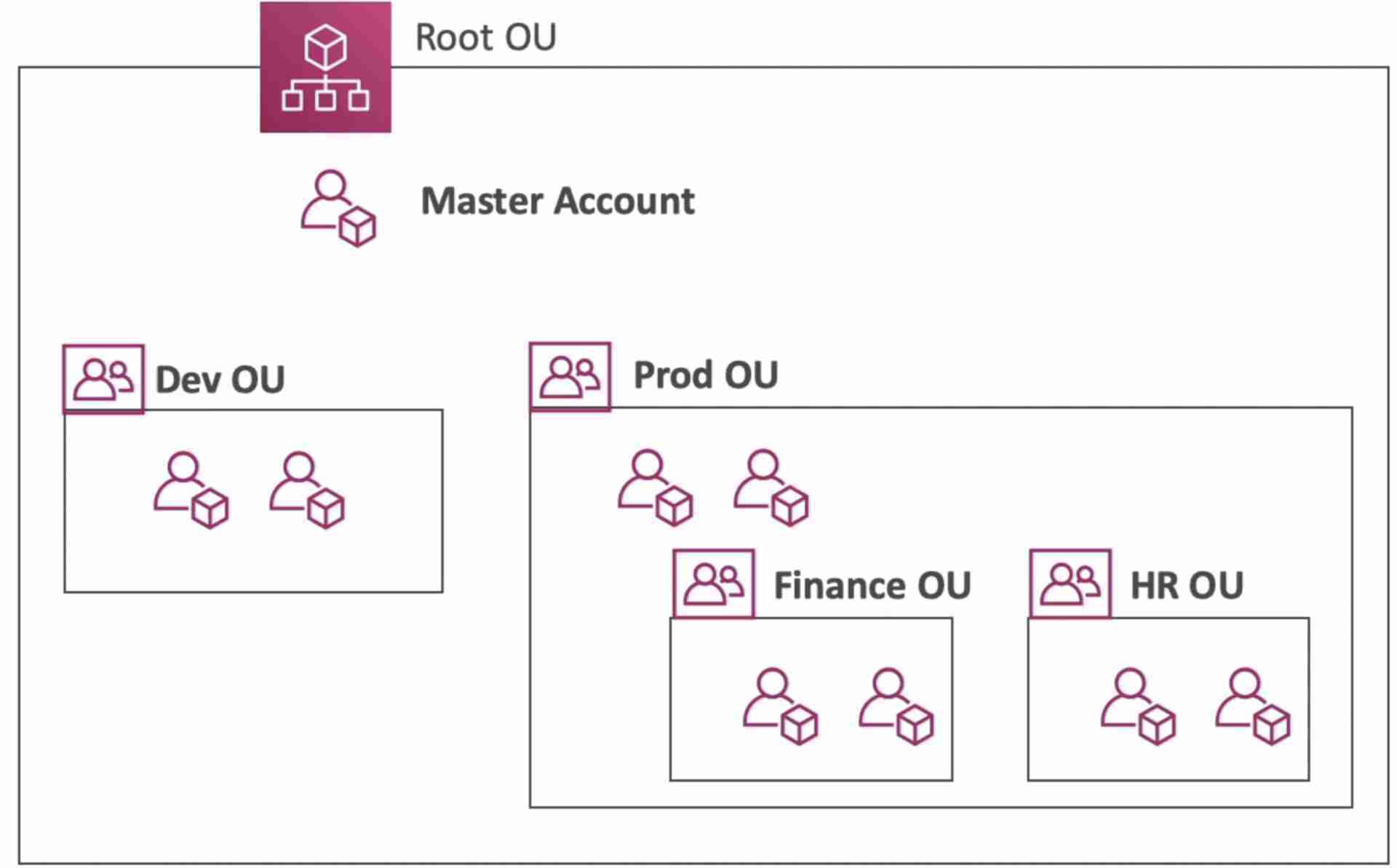The width and height of the screenshot is (1397, 868).
Task: Click the 'Root OU' label
Action: coord(485,37)
